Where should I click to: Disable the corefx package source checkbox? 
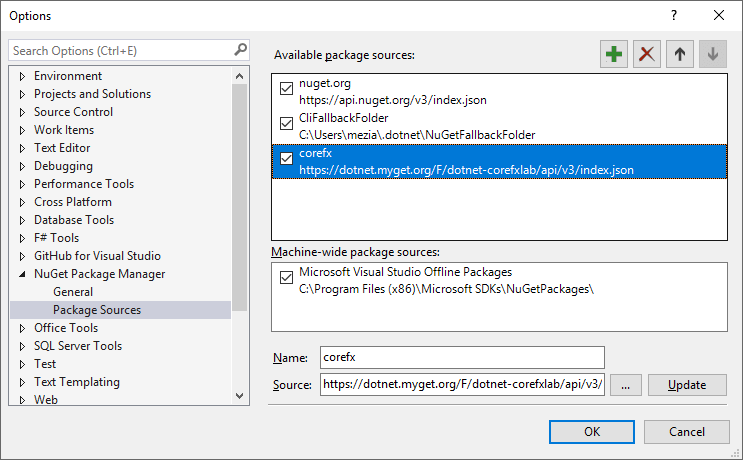click(x=287, y=159)
